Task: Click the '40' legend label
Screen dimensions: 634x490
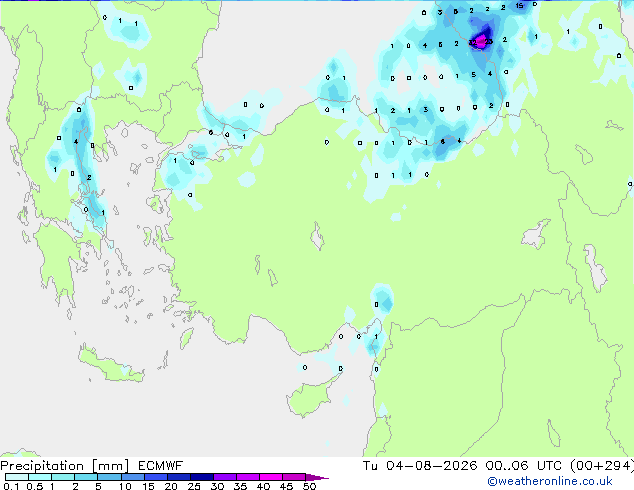Action: (263, 486)
